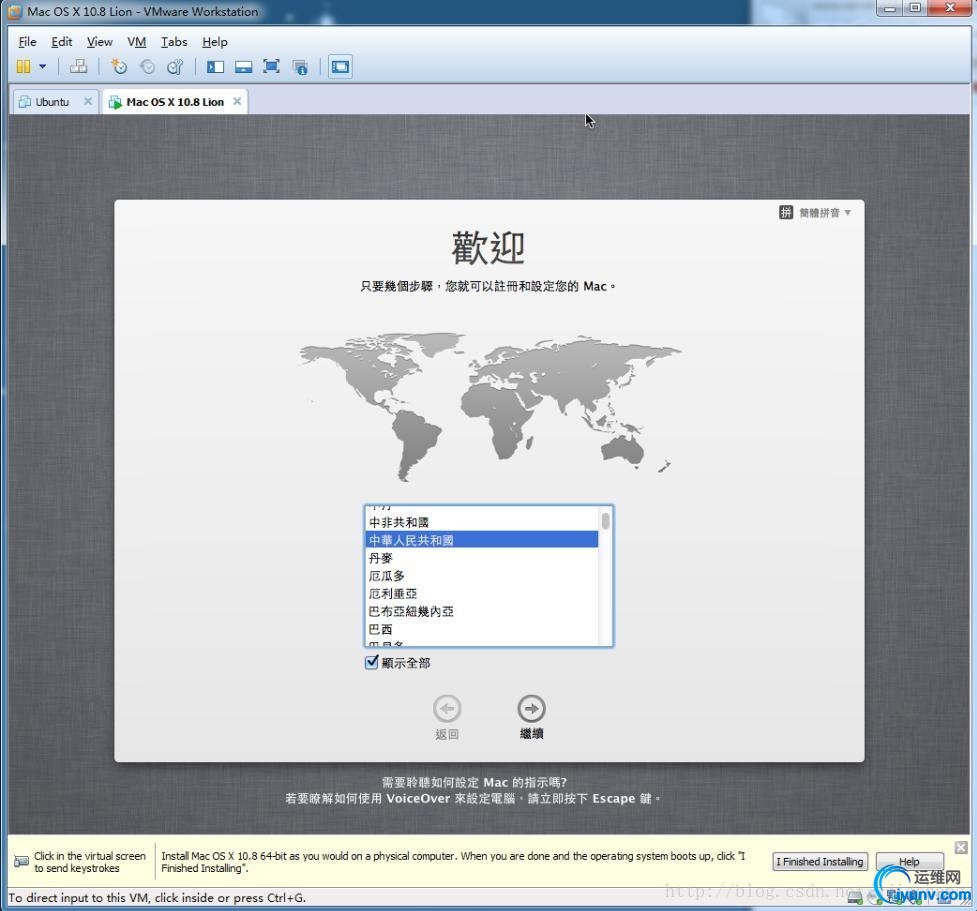Click the running VM icon on Lion tab
The image size is (977, 911).
[115, 102]
